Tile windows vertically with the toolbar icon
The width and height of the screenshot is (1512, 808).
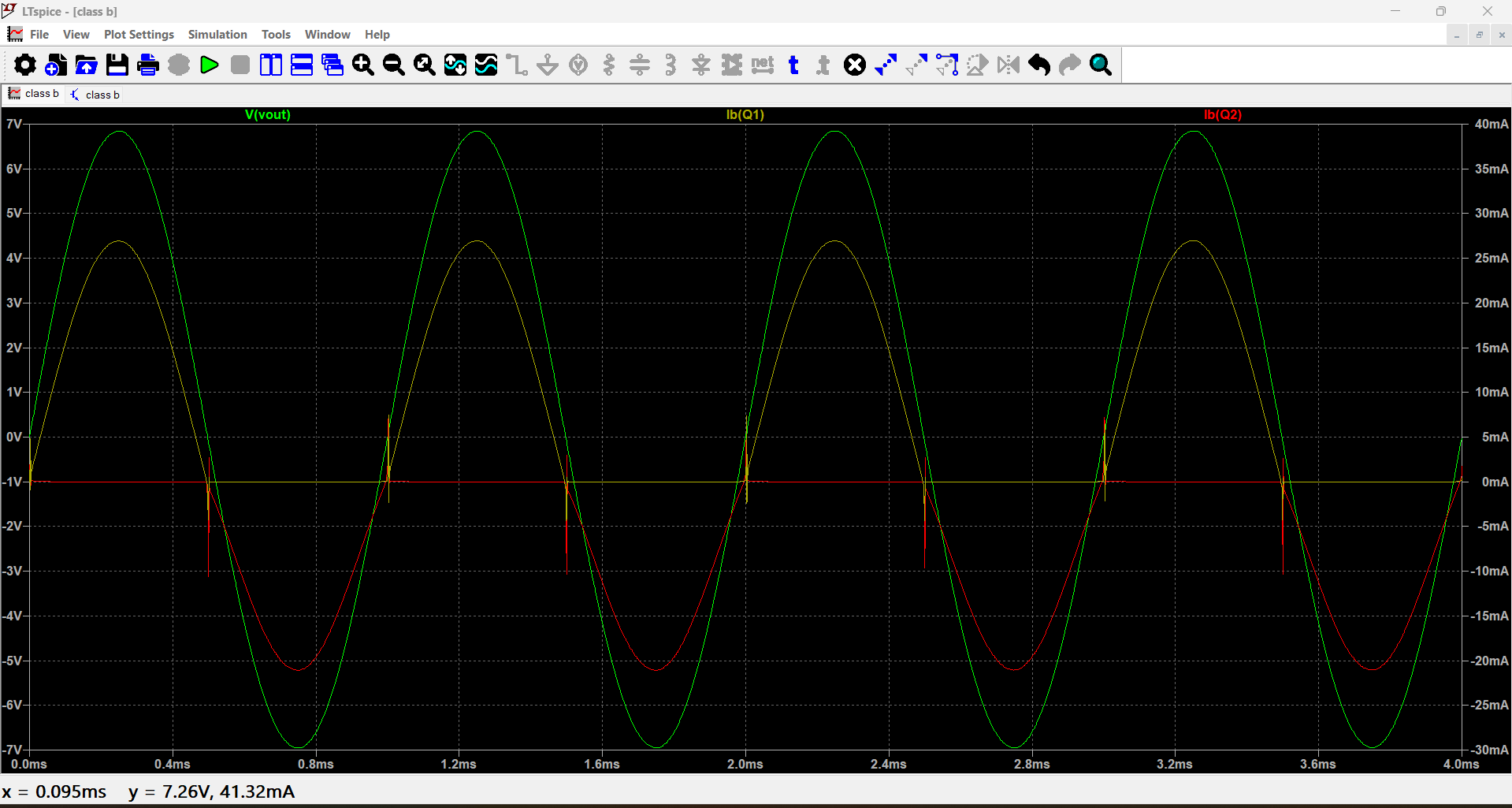tap(271, 65)
